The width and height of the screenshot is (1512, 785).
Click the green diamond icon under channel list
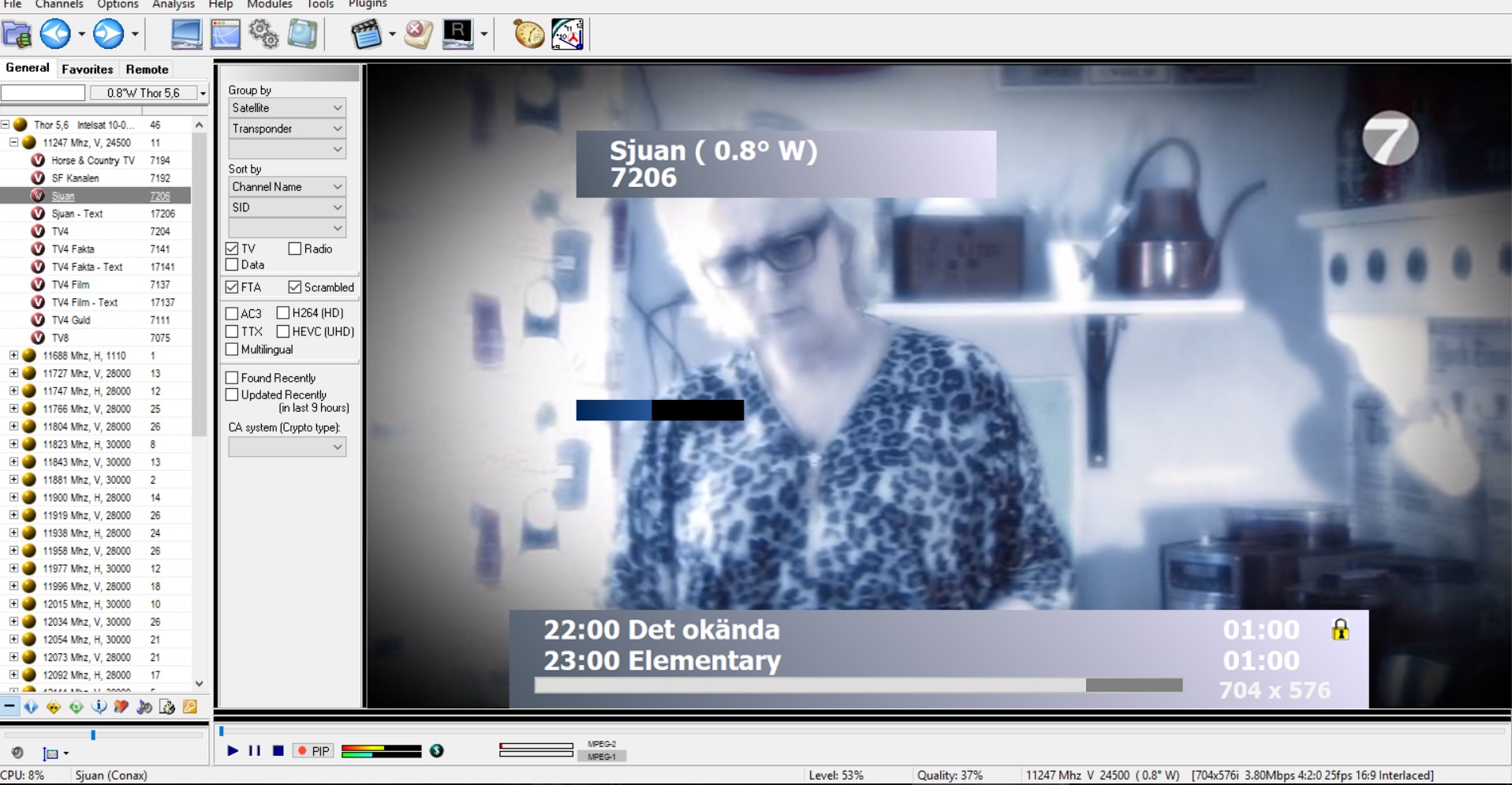click(x=77, y=707)
